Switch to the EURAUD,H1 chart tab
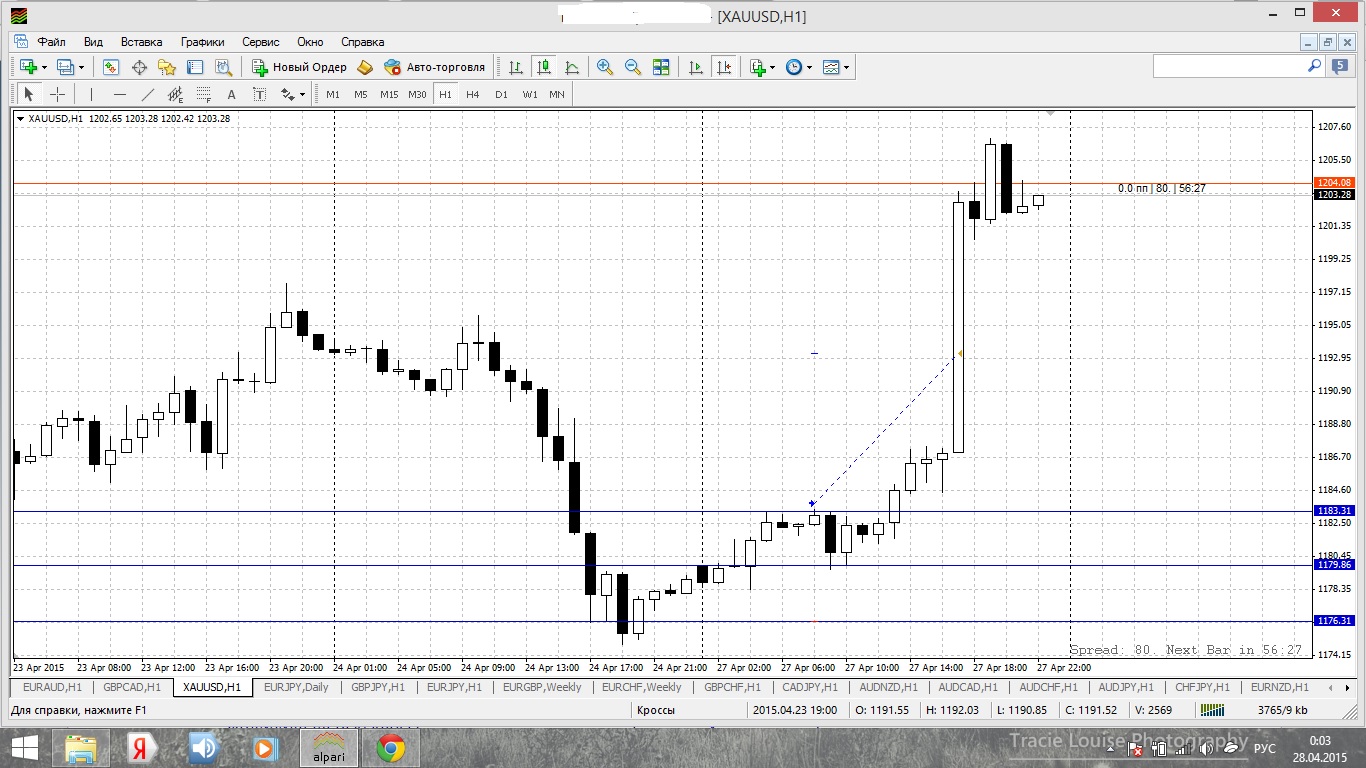 click(x=52, y=687)
